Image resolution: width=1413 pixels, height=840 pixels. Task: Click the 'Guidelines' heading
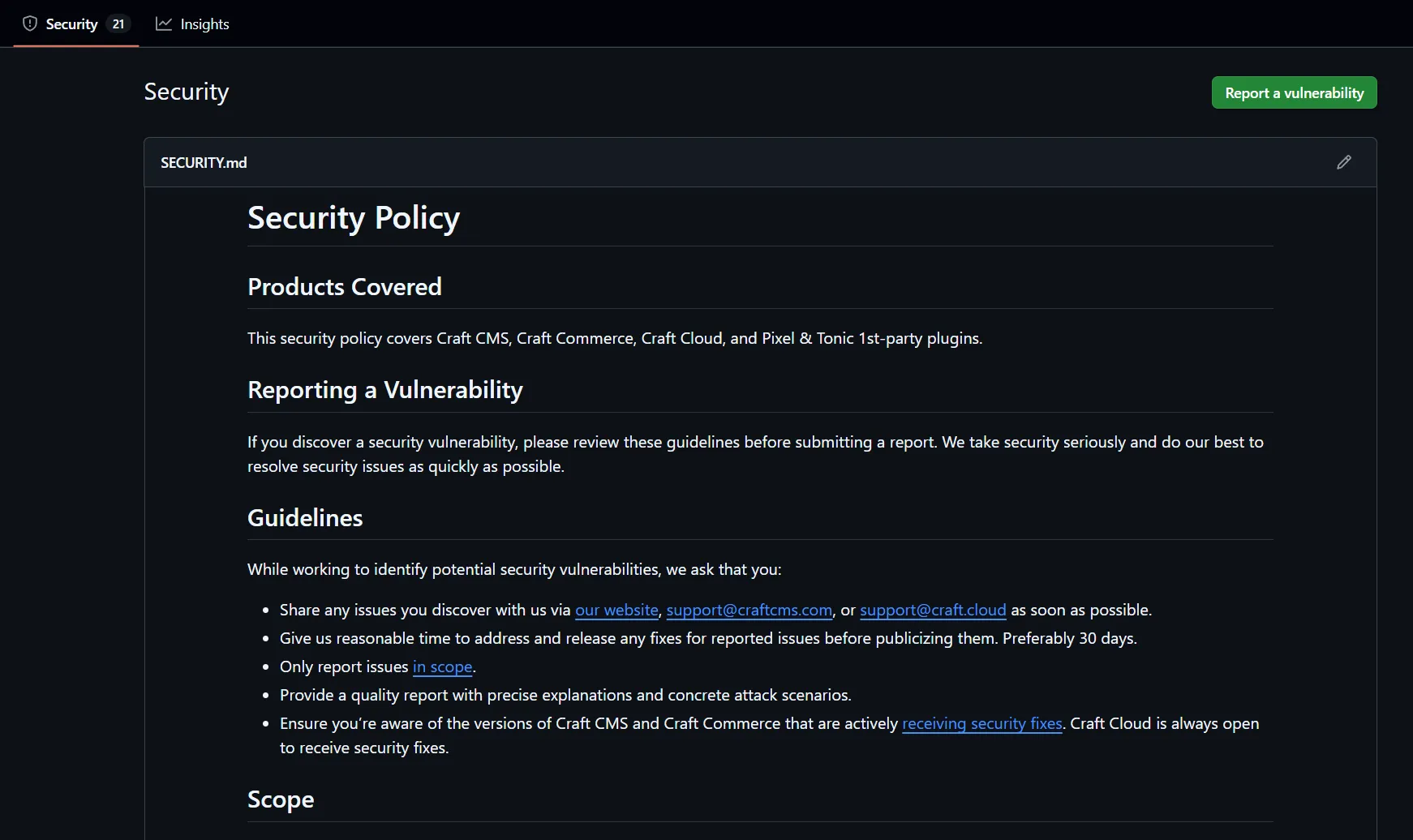(305, 517)
